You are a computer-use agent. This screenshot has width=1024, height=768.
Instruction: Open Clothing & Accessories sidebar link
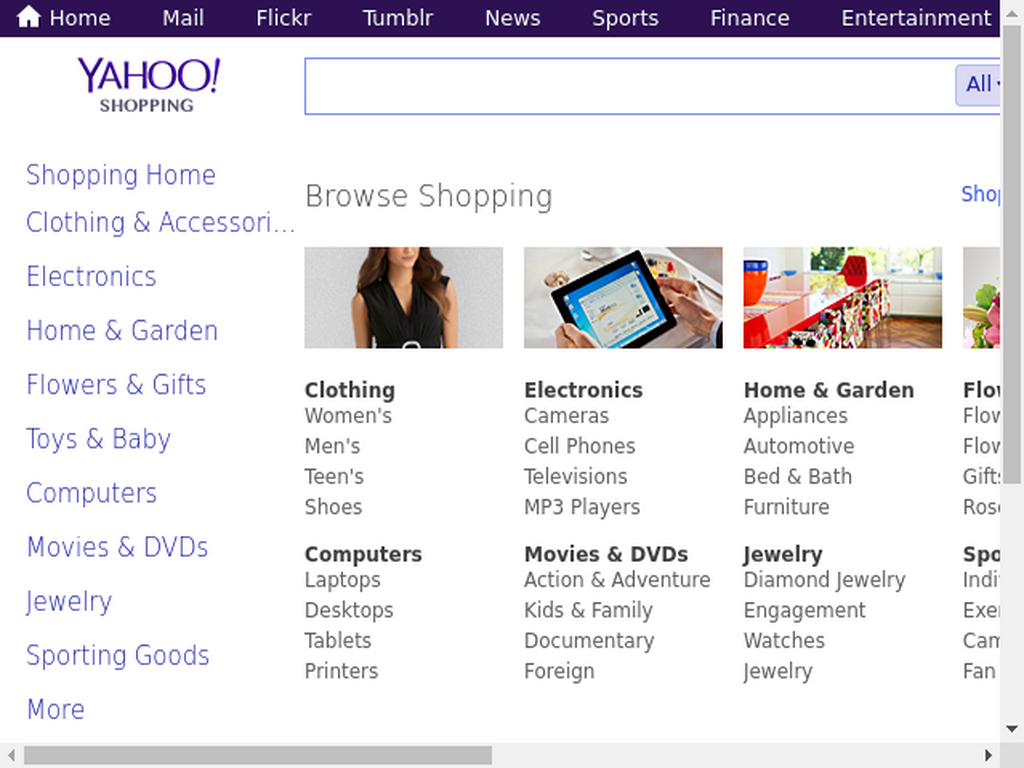(161, 223)
